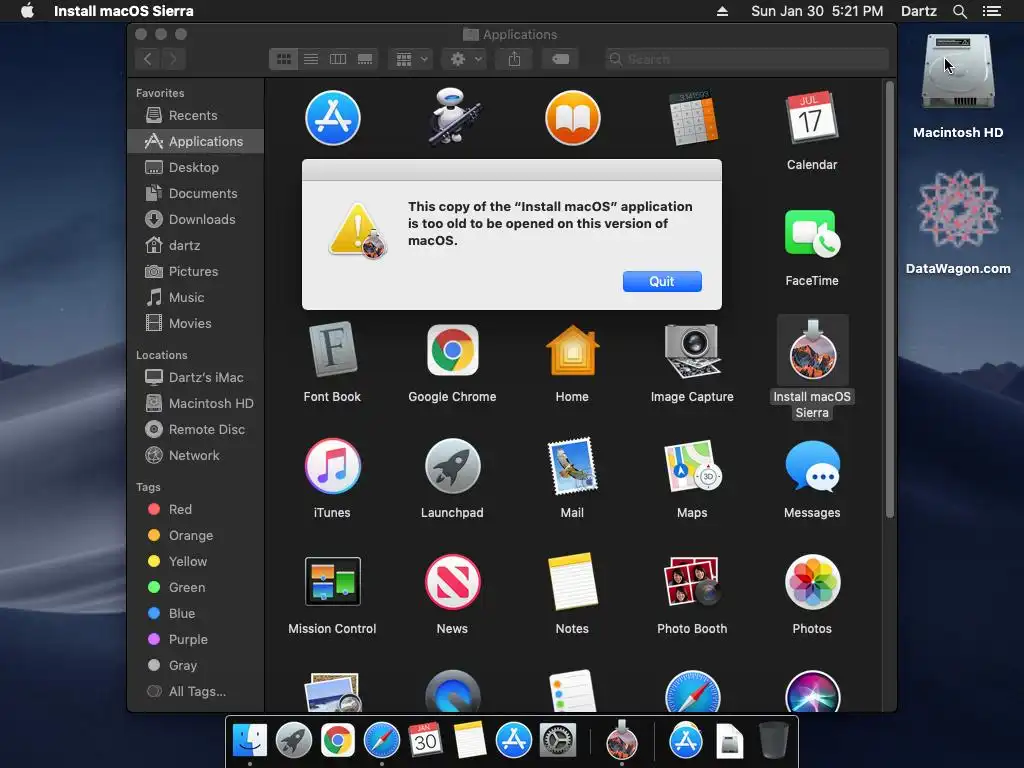Open the iTunes app icon
This screenshot has height=768, width=1024.
(x=332, y=466)
